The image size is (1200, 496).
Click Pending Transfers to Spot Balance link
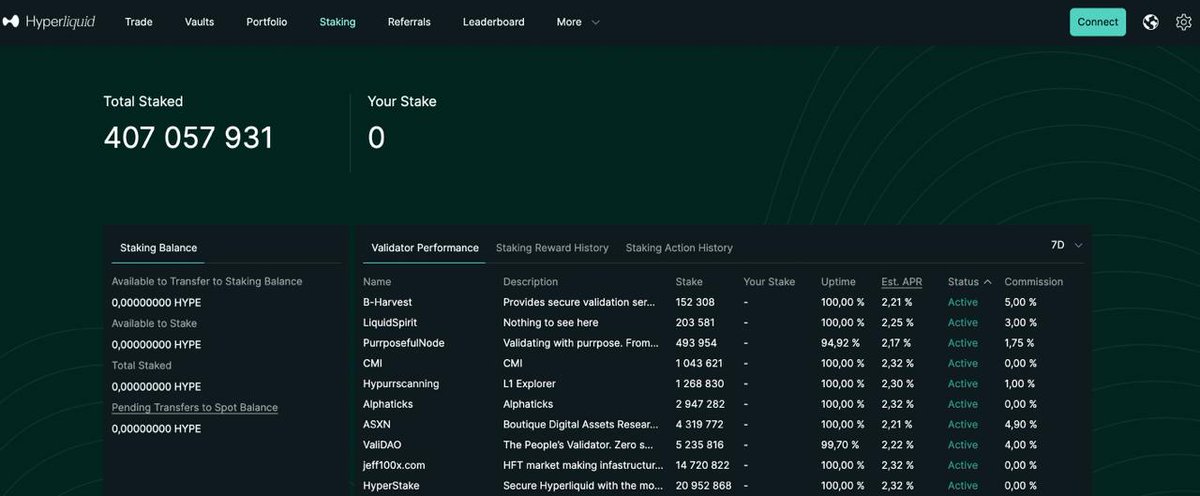point(195,408)
